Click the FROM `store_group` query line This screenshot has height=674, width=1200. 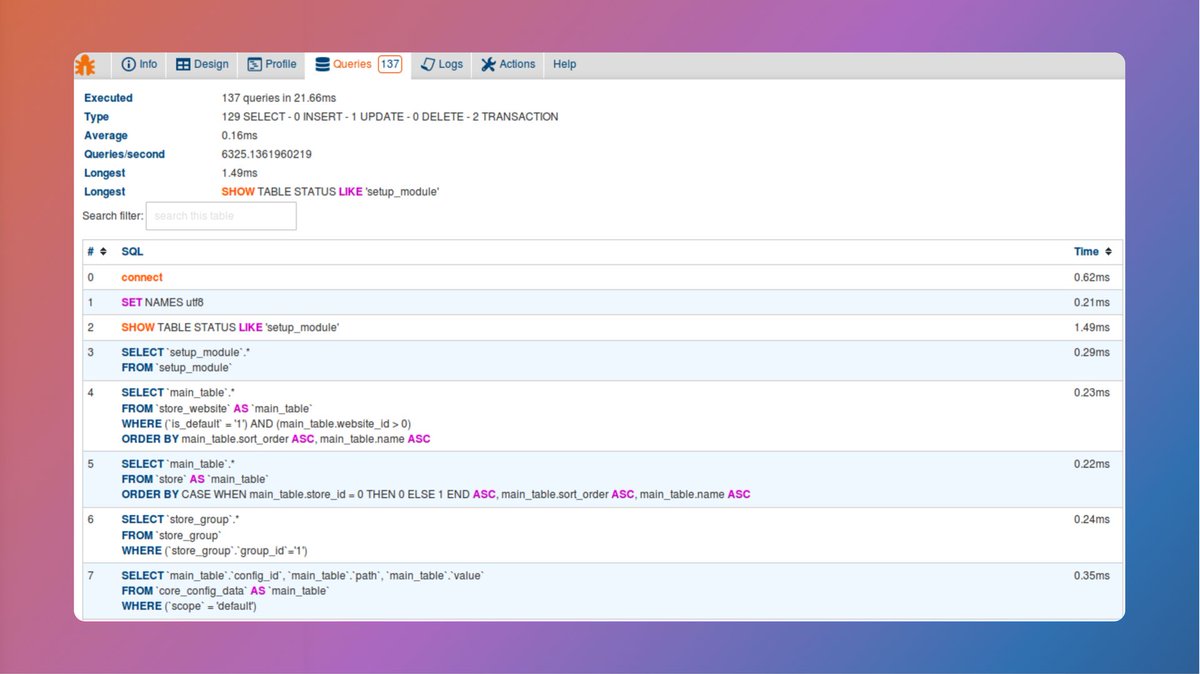pos(171,535)
